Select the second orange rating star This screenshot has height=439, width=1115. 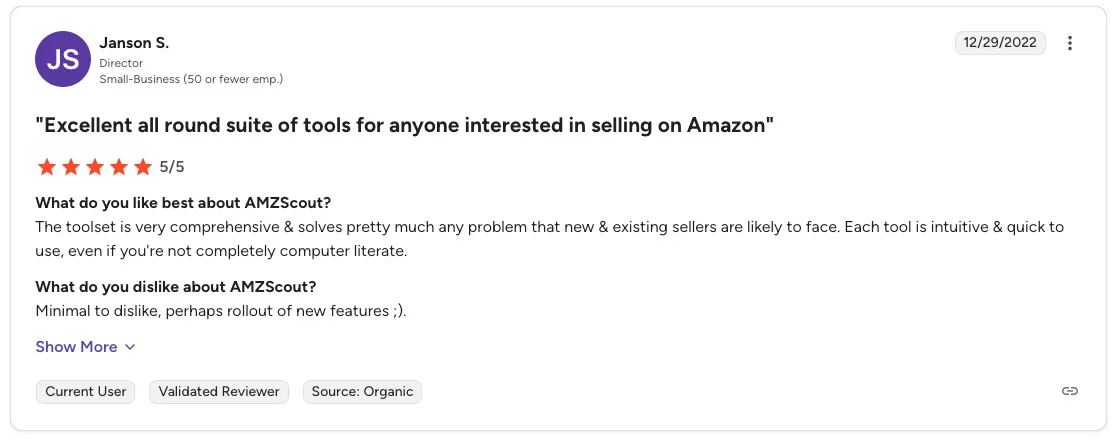(71, 167)
